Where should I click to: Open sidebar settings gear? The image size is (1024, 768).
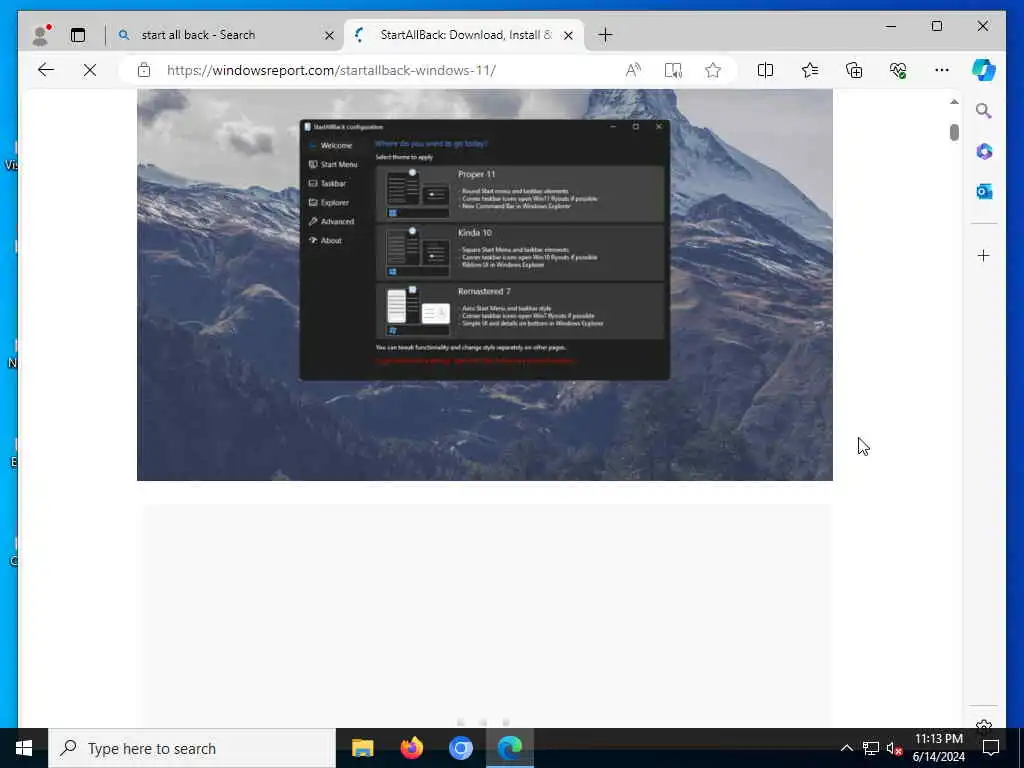984,724
